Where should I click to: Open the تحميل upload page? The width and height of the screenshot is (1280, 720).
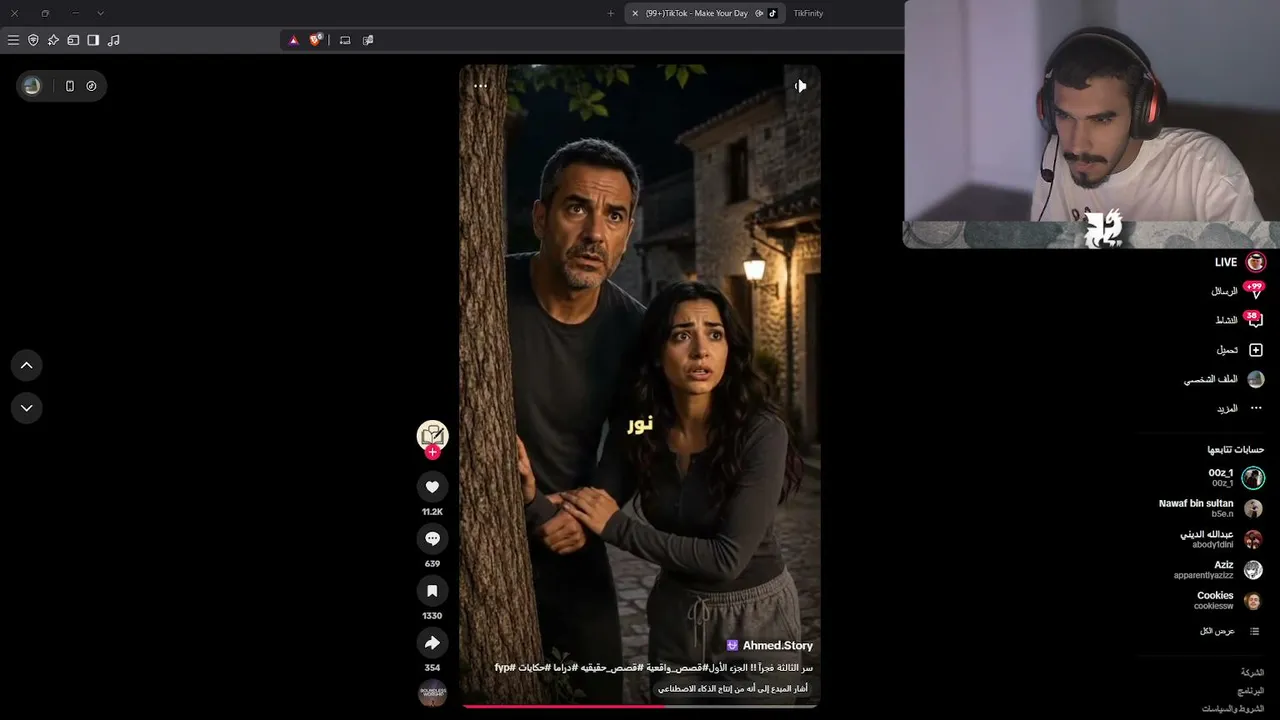[1240, 350]
